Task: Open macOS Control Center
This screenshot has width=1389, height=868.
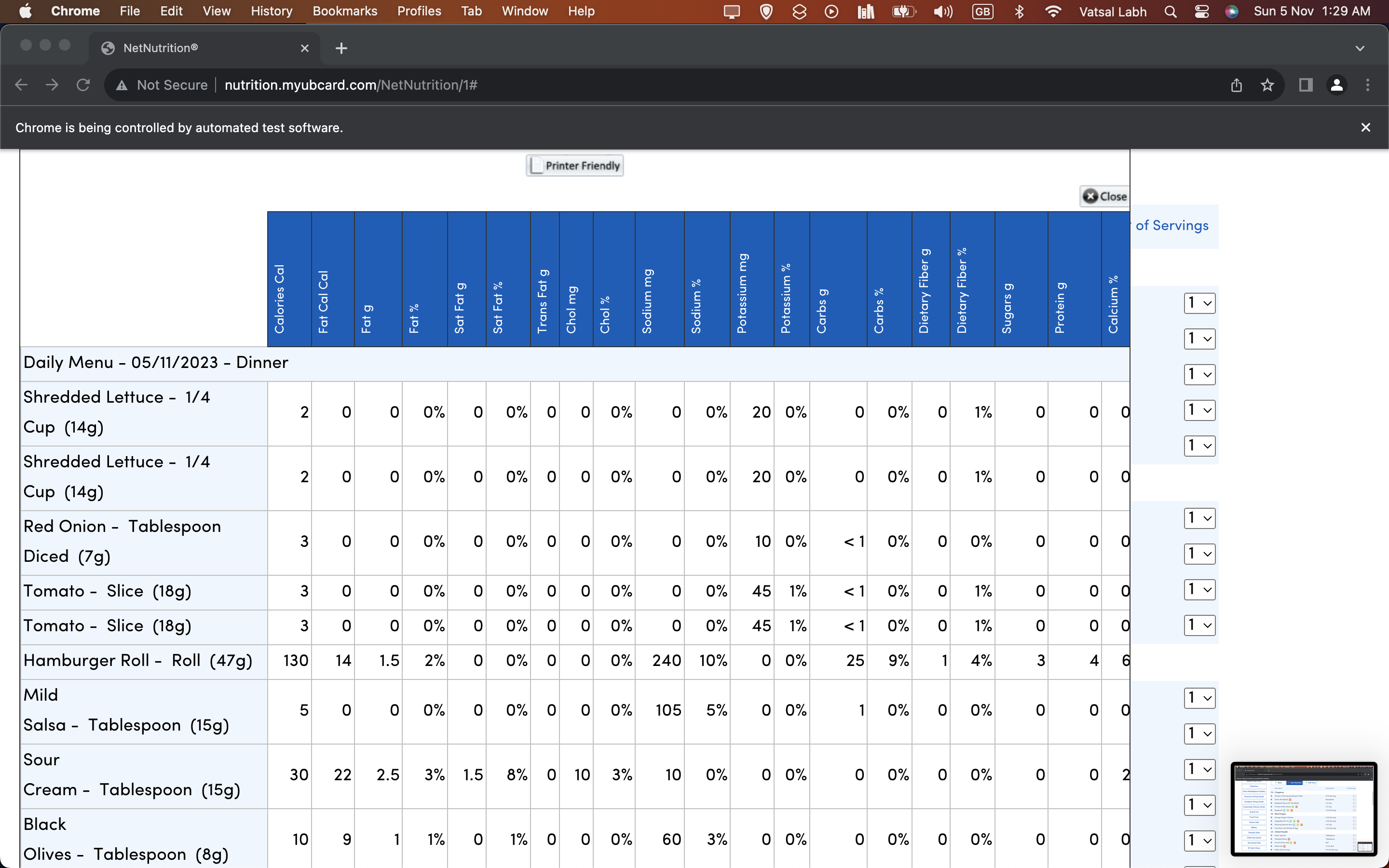Action: [x=1201, y=12]
